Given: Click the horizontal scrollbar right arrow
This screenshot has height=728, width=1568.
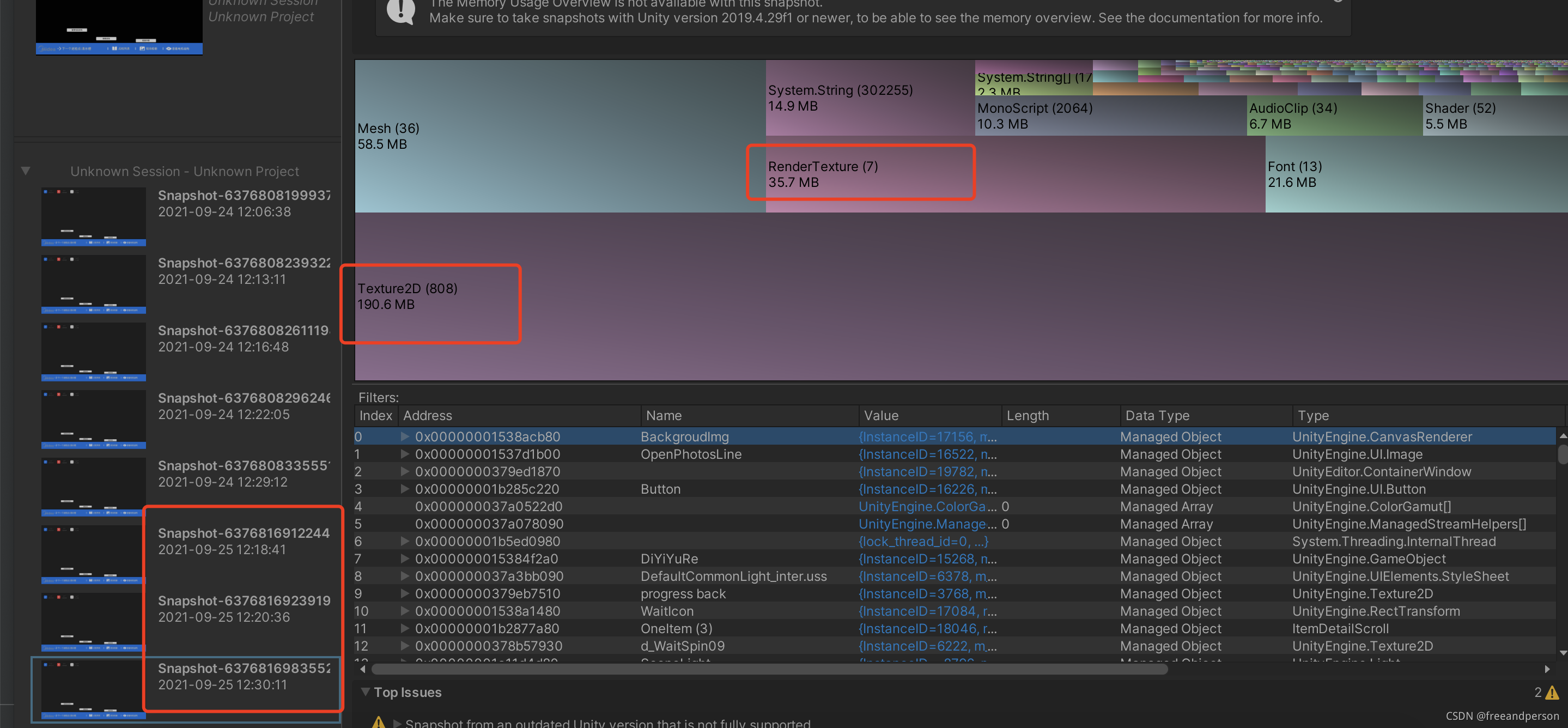Looking at the screenshot, I should pyautogui.click(x=1547, y=669).
